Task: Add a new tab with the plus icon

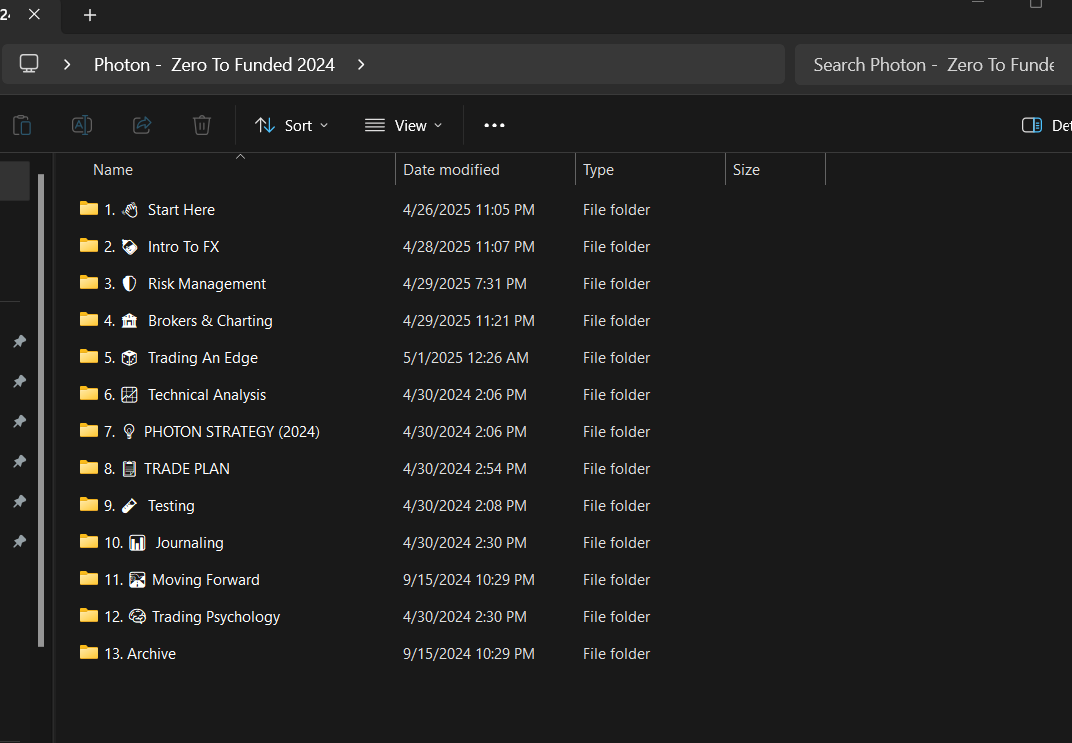Action: tap(90, 15)
